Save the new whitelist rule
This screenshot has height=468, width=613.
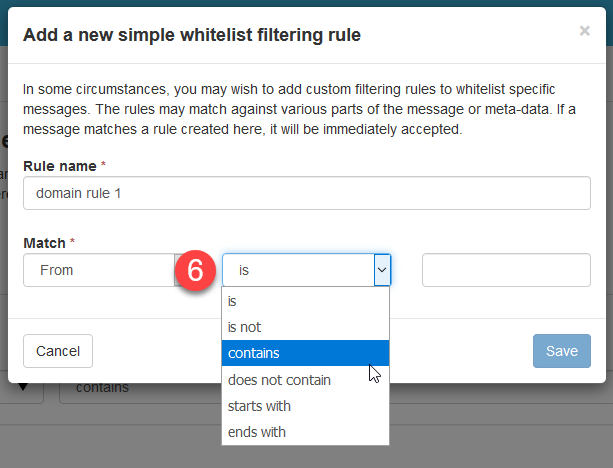point(561,351)
